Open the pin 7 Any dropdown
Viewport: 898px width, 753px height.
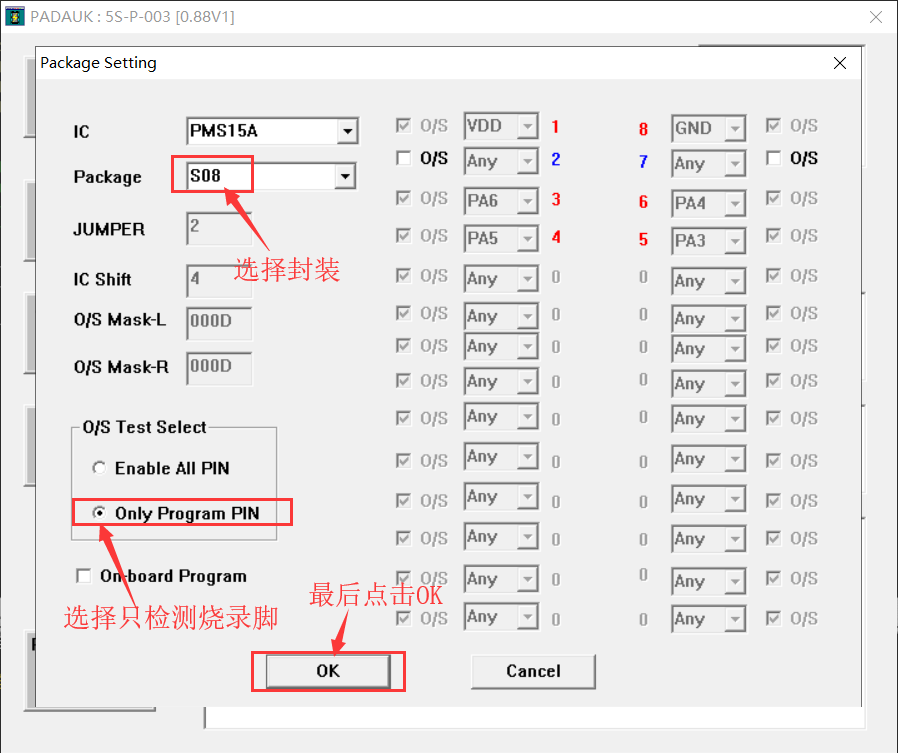click(x=735, y=164)
